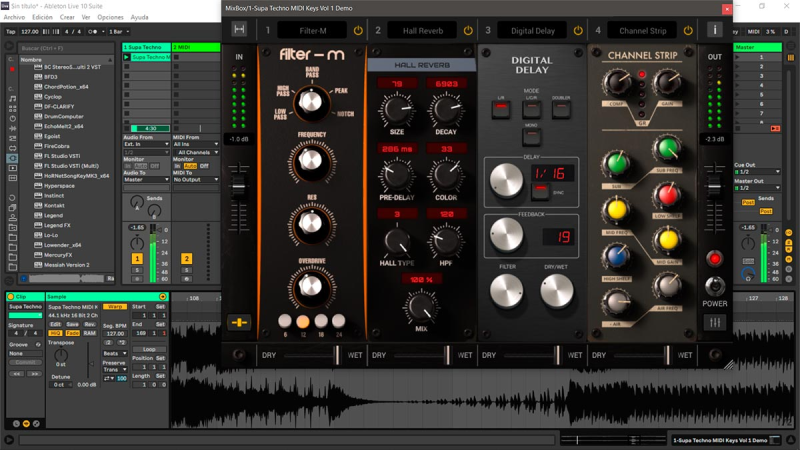Open the Opciones menu

point(110,17)
